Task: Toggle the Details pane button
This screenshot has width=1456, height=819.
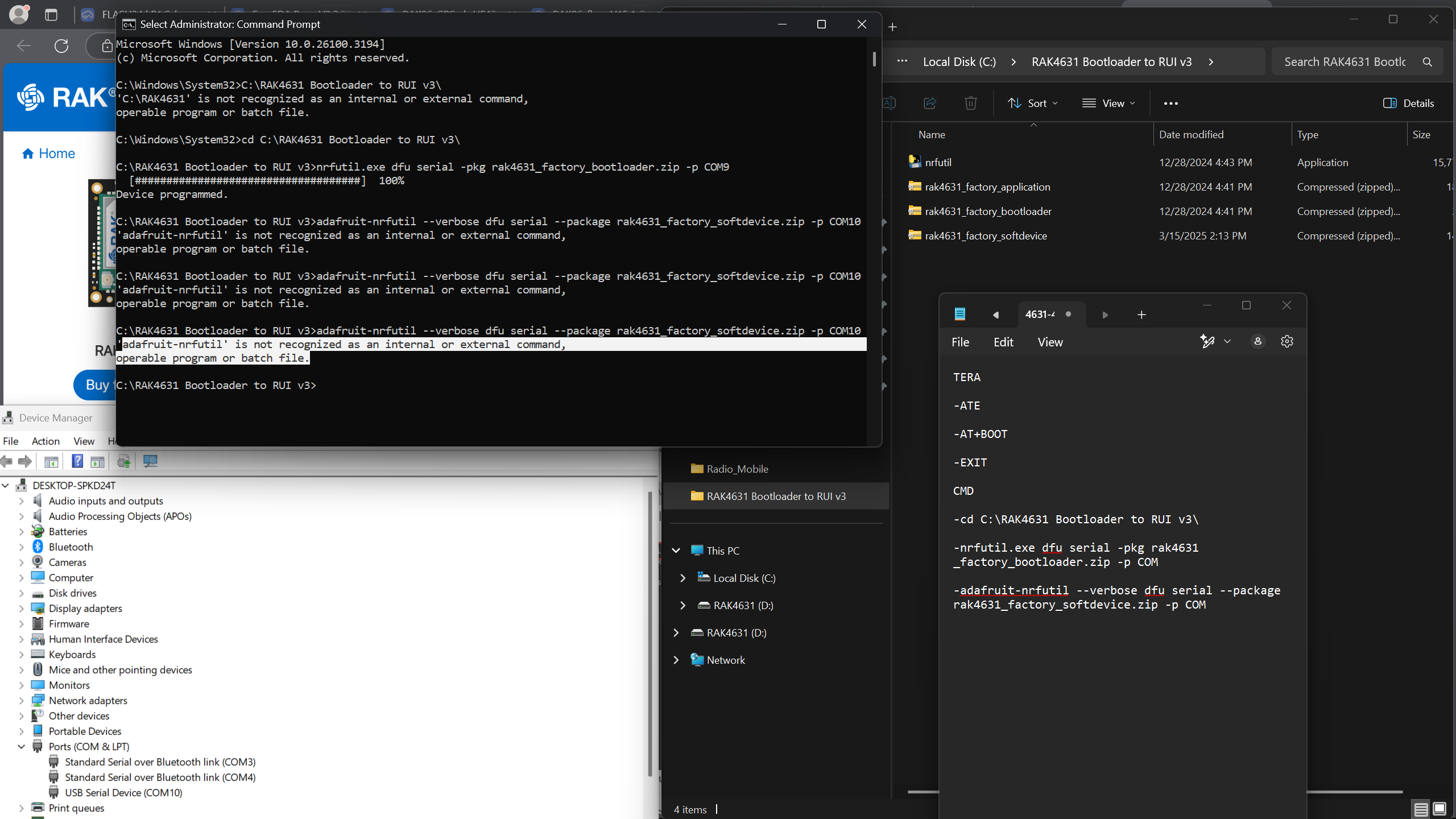Action: click(1408, 103)
